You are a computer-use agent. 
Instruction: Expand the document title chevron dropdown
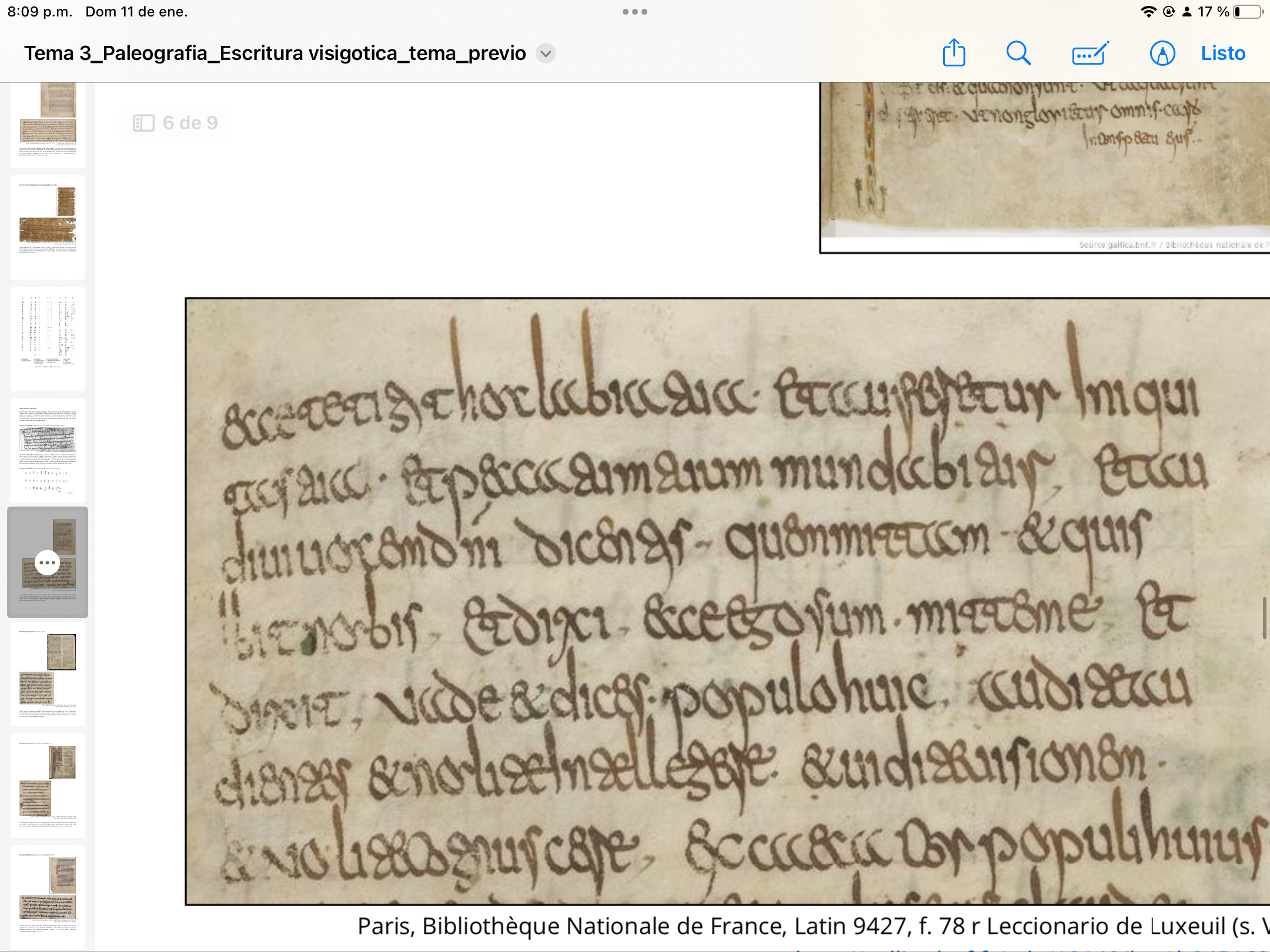pos(546,53)
